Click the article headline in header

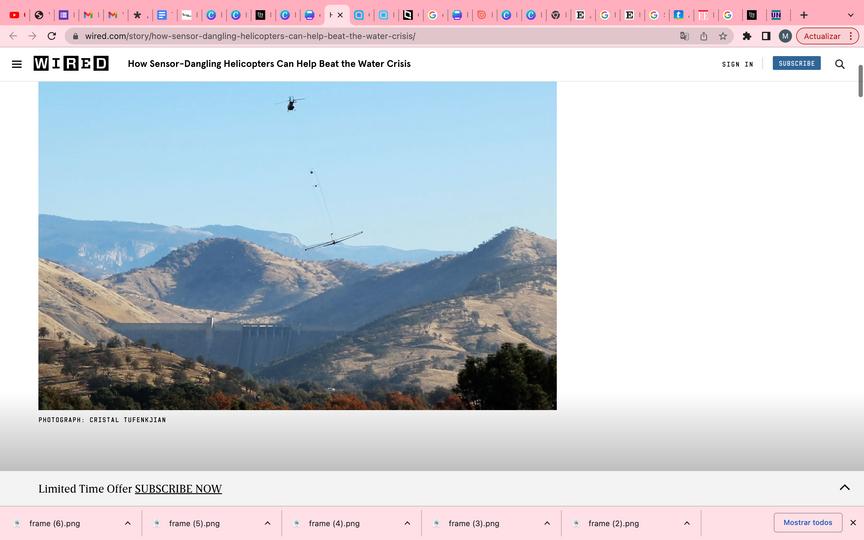click(x=269, y=64)
